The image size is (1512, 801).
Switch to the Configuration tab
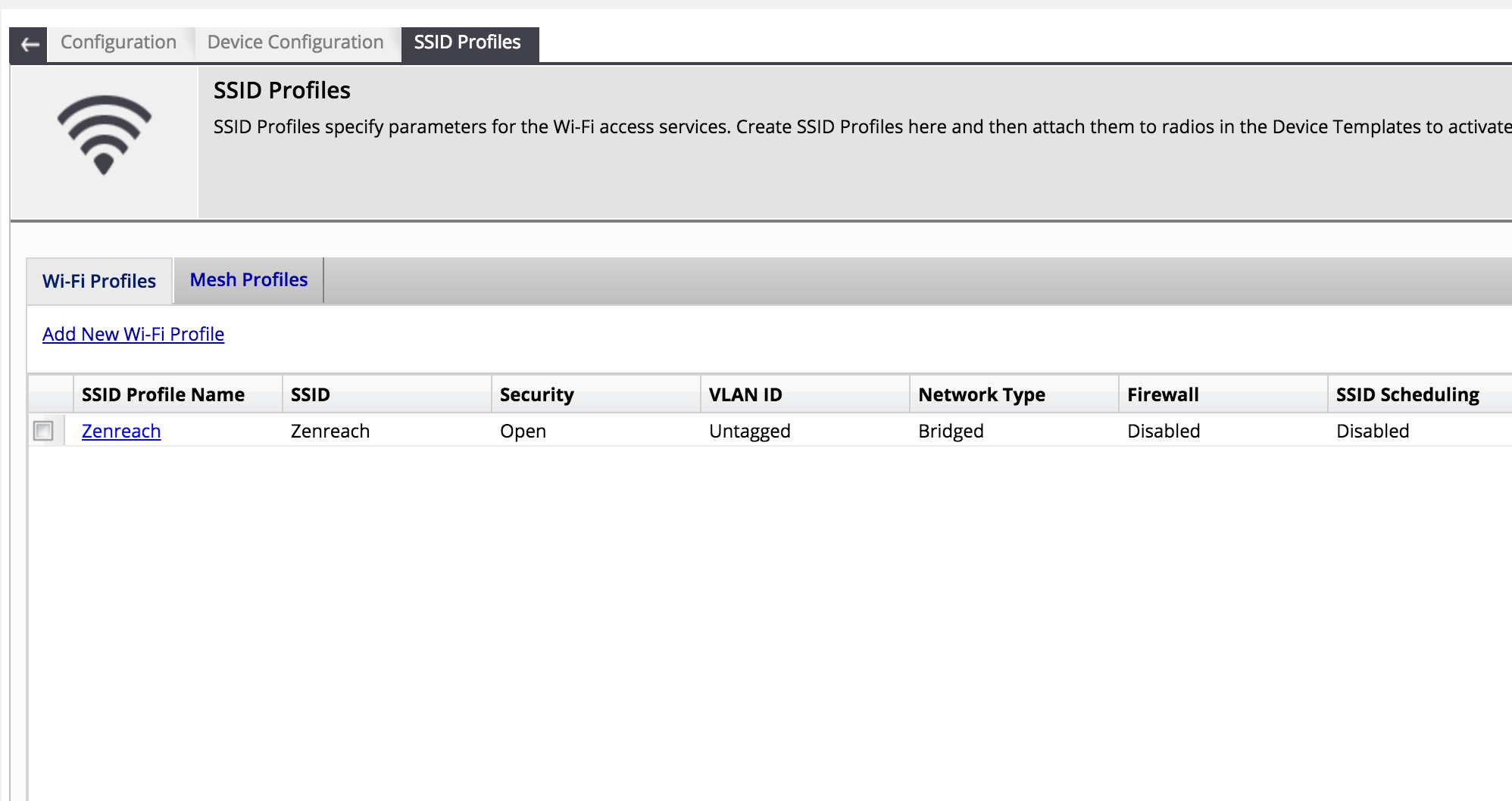tap(118, 42)
